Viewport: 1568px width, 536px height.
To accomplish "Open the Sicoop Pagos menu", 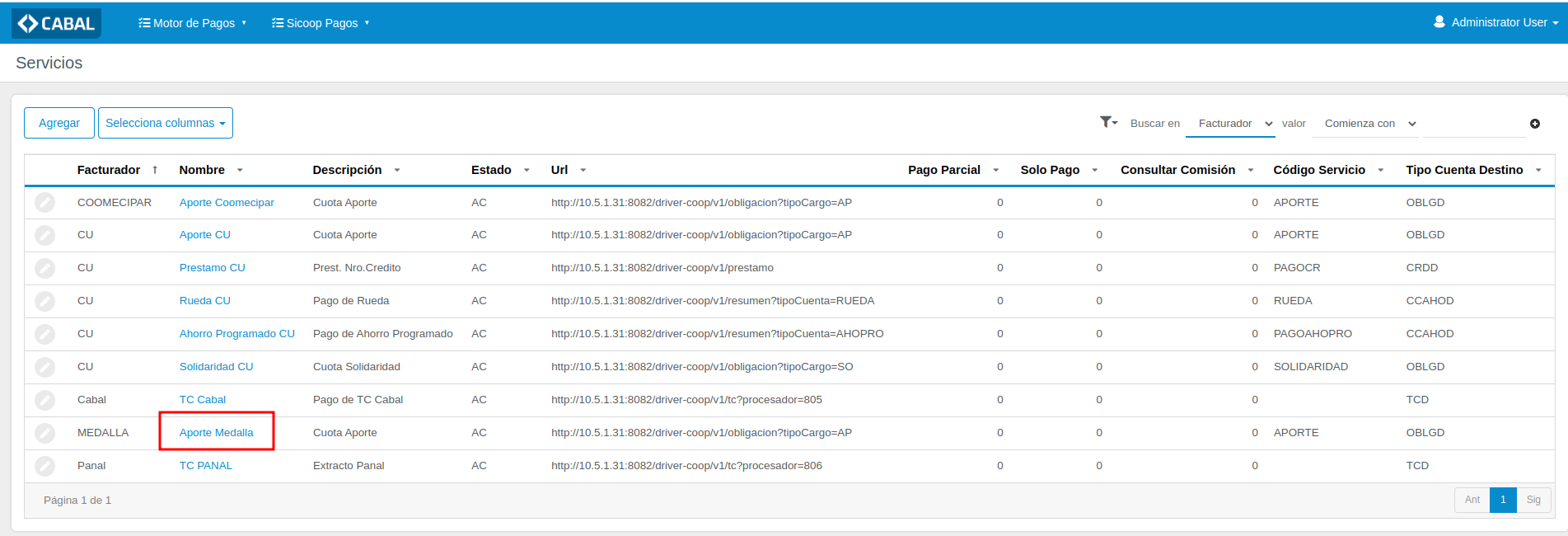I will 321,23.
